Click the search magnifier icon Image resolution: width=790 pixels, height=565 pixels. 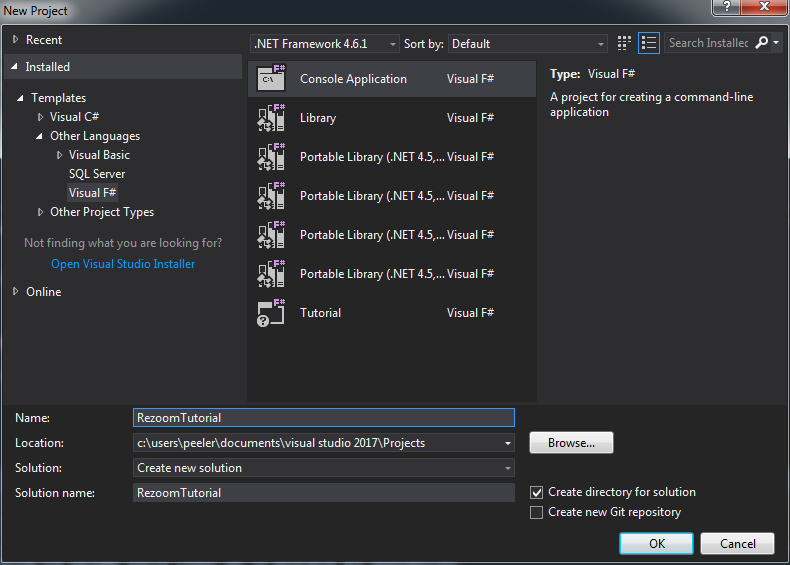tap(762, 43)
